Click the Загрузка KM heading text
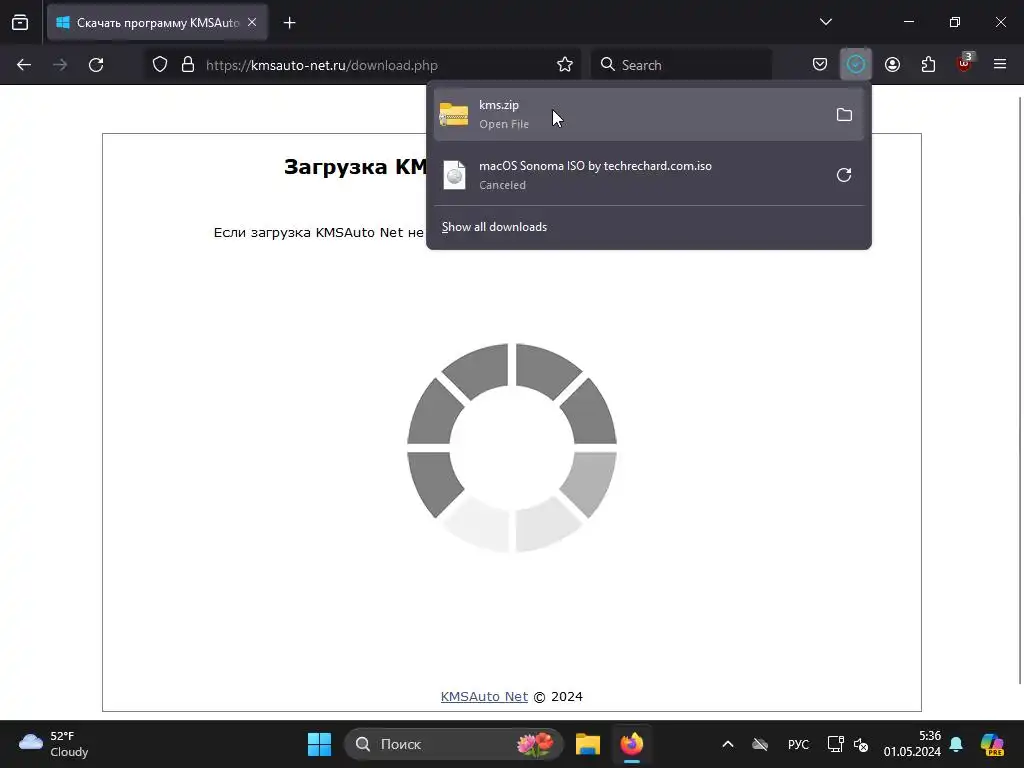1024x768 pixels. tap(355, 167)
